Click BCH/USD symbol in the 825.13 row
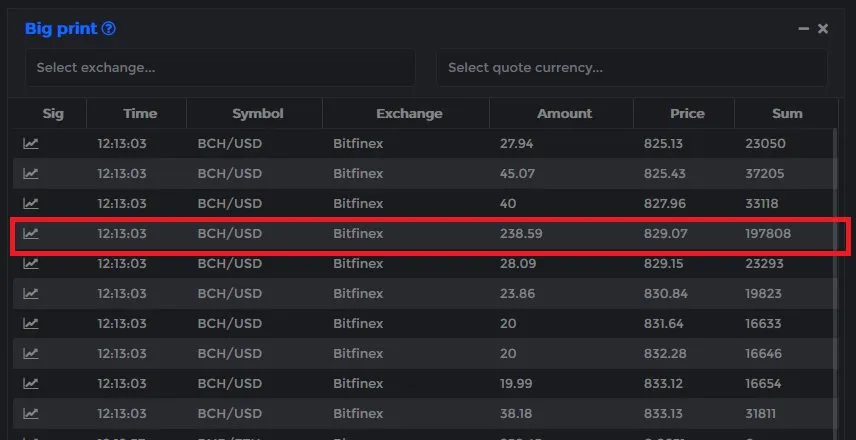Image resolution: width=856 pixels, height=440 pixels. pyautogui.click(x=230, y=144)
